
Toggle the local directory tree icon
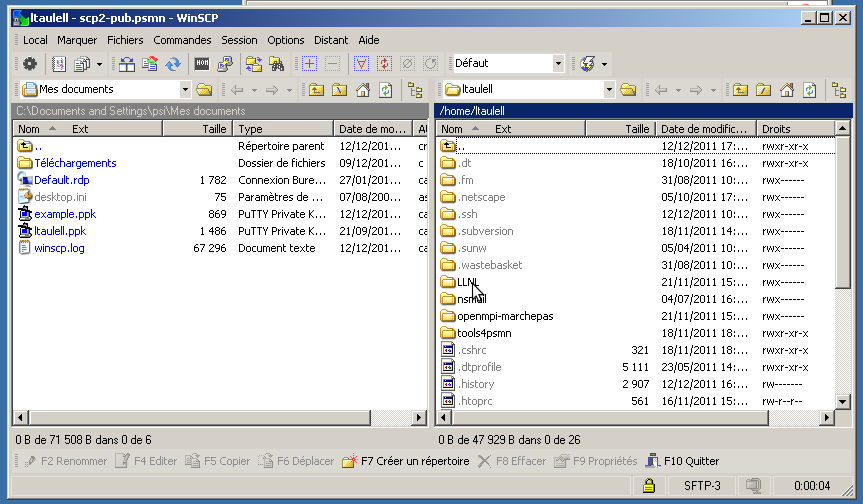[x=415, y=90]
